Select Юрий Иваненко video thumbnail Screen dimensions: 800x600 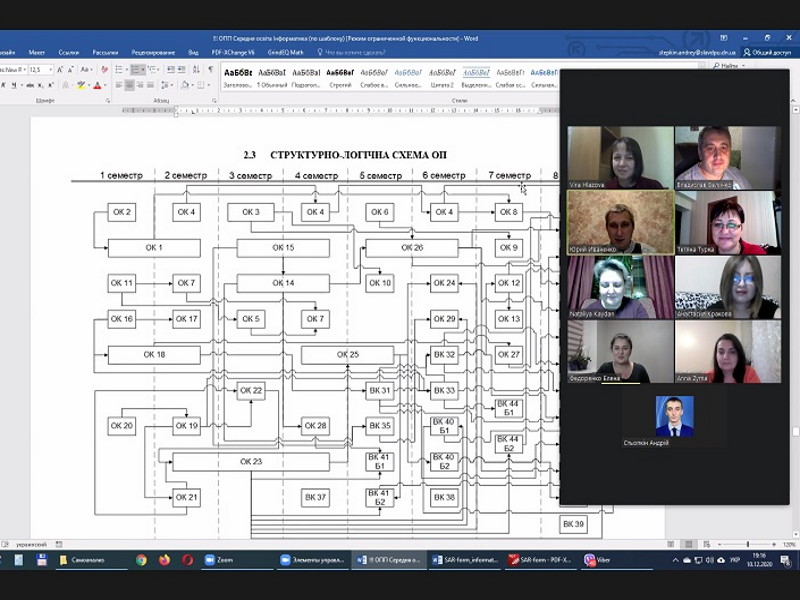620,222
